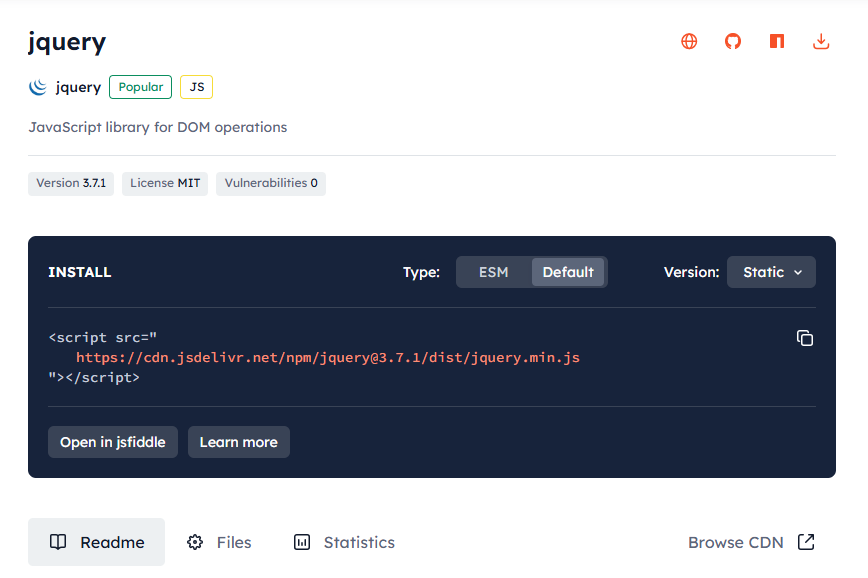
Task: Switch to the Files tab
Action: tap(219, 542)
